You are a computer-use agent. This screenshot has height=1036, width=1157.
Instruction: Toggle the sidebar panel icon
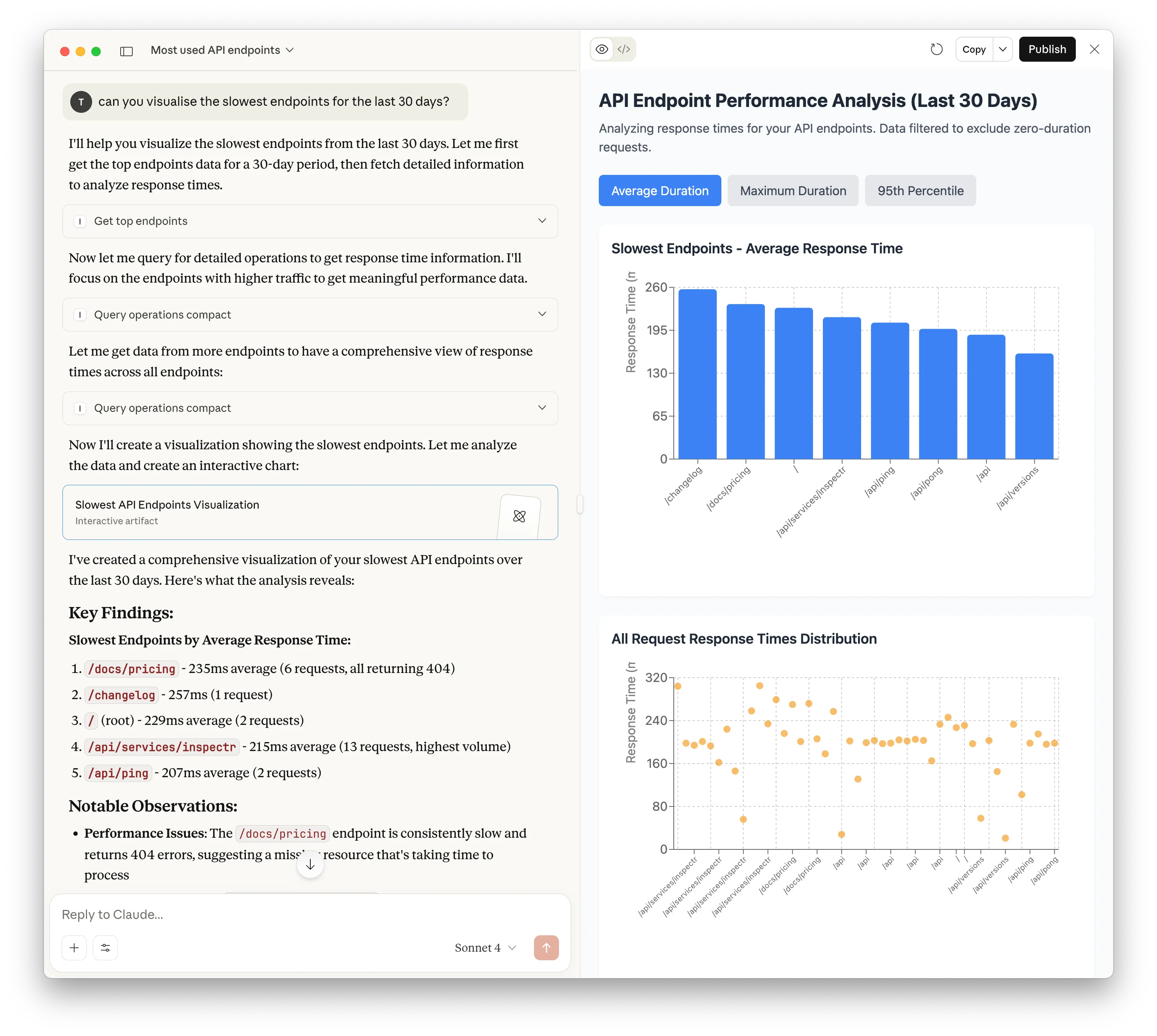pos(126,51)
